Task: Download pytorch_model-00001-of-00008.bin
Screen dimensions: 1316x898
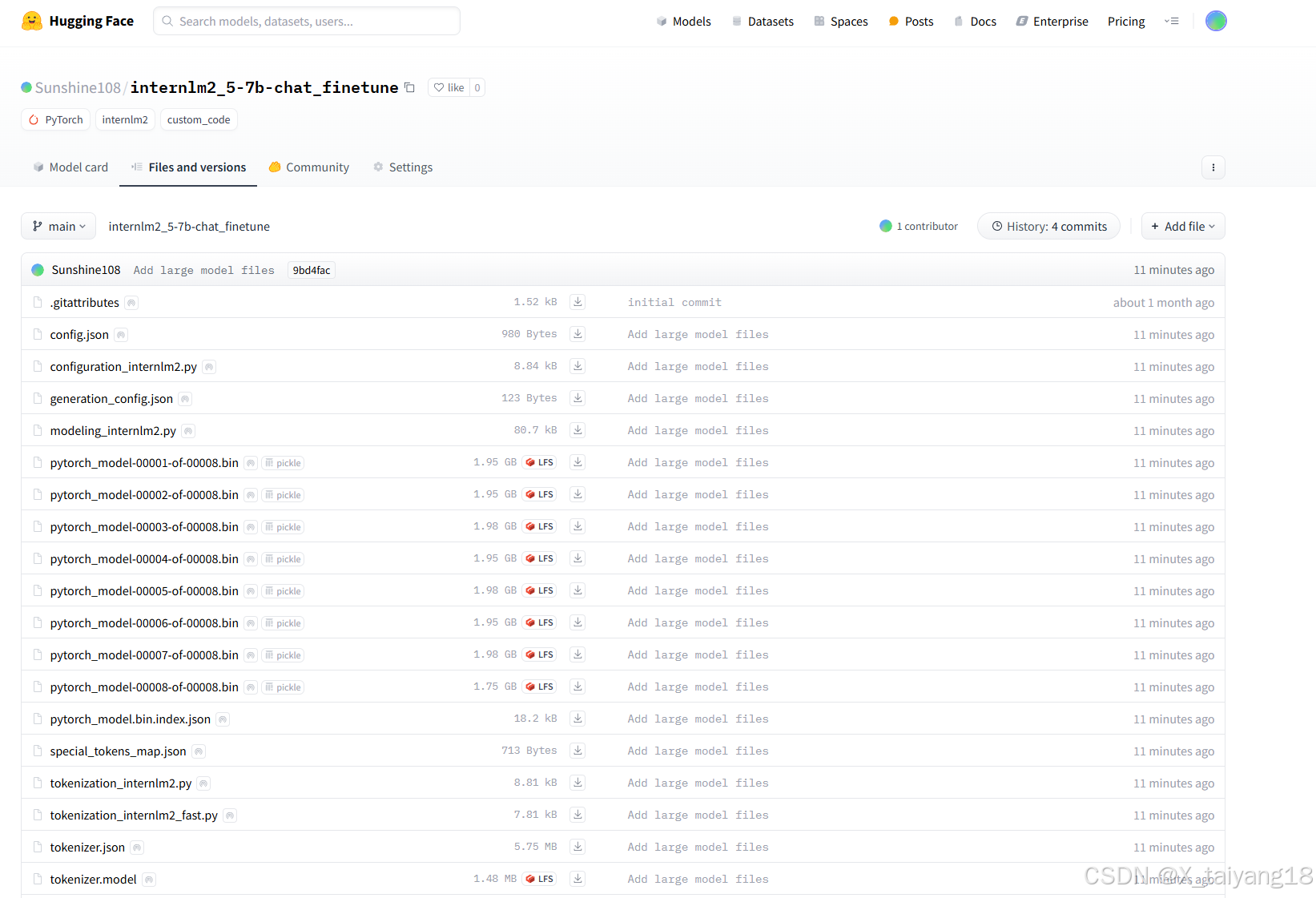Action: click(578, 462)
